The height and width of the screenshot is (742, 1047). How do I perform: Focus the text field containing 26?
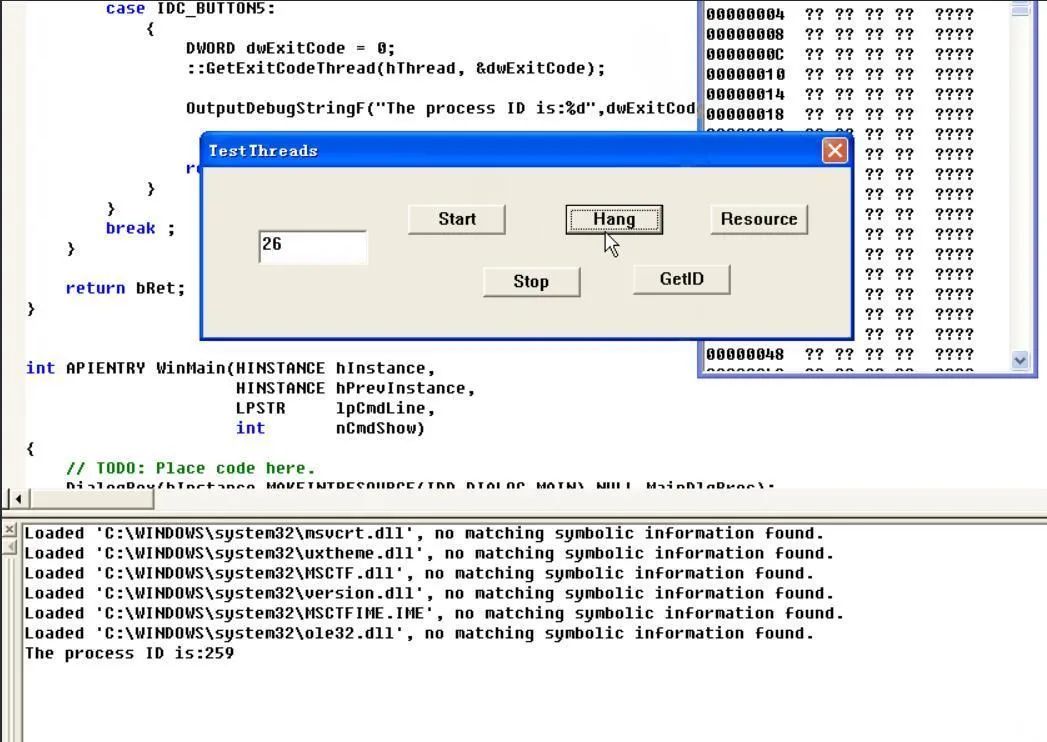pyautogui.click(x=312, y=246)
